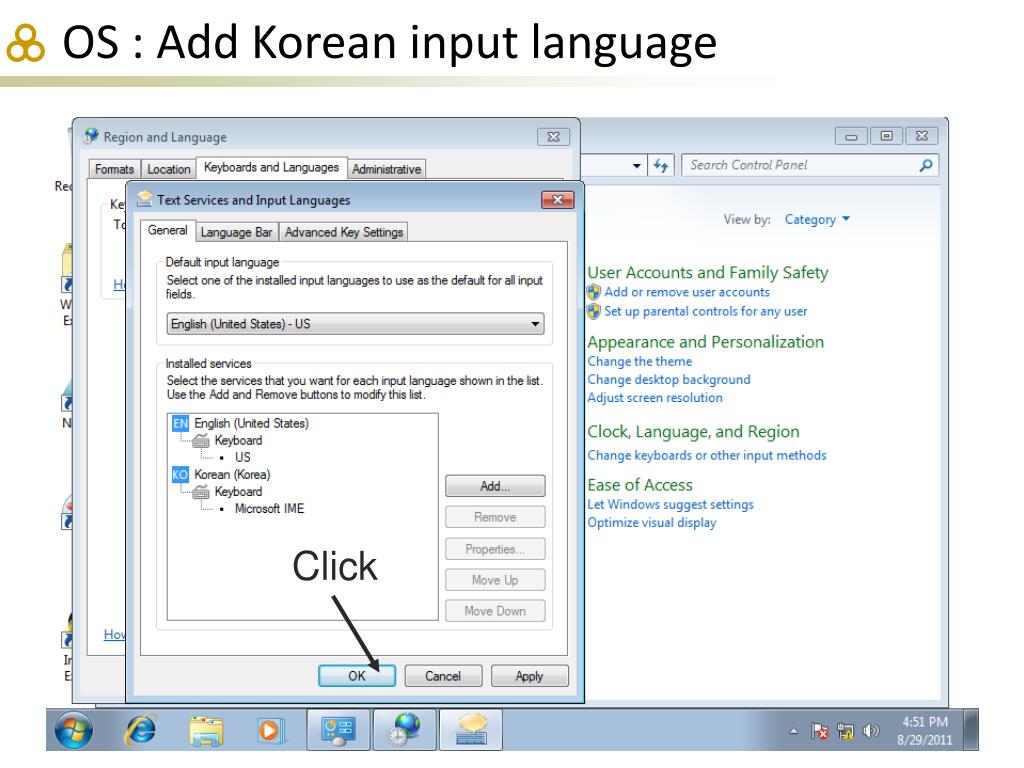Open Formats tab in Region and Language

(114, 169)
